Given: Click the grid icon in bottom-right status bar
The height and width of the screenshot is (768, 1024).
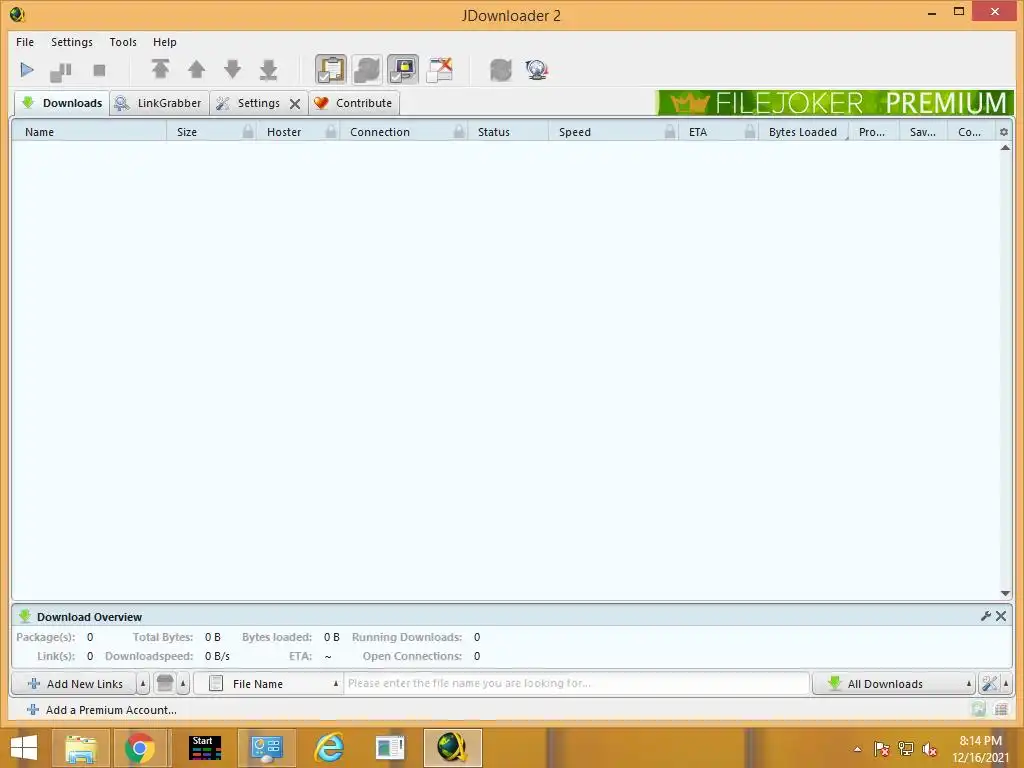Looking at the screenshot, I should [x=1001, y=709].
